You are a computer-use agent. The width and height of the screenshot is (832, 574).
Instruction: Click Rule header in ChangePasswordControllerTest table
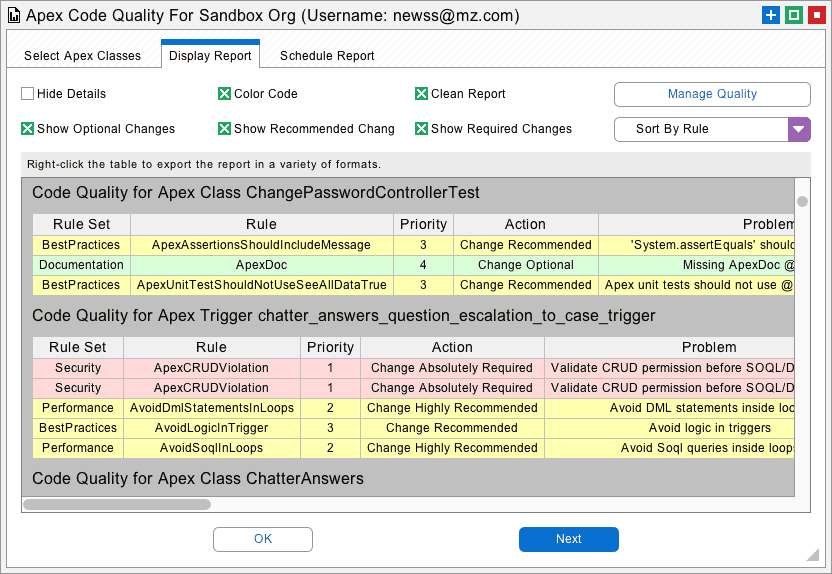pyautogui.click(x=262, y=224)
